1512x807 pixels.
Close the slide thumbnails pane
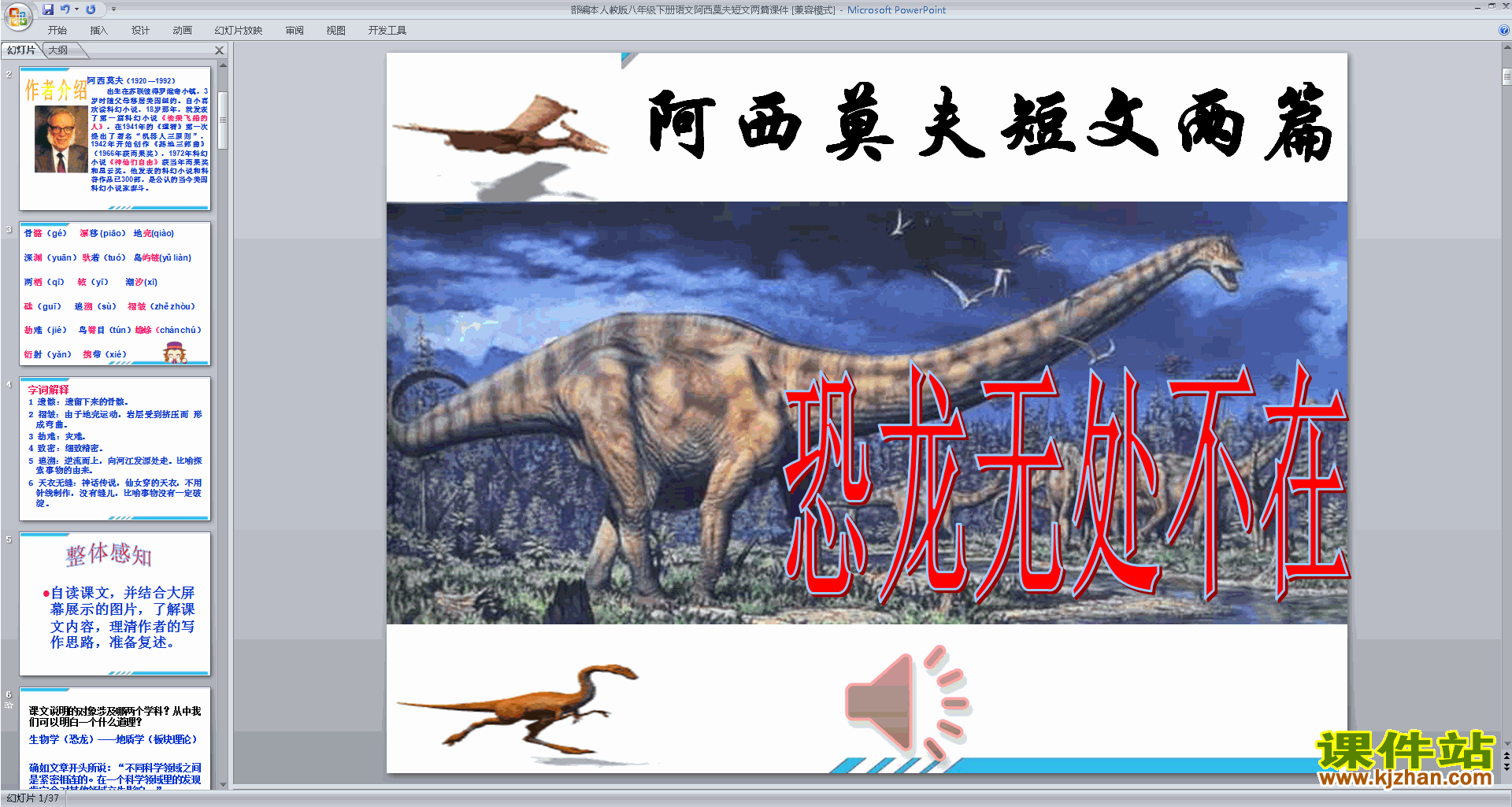(220, 50)
